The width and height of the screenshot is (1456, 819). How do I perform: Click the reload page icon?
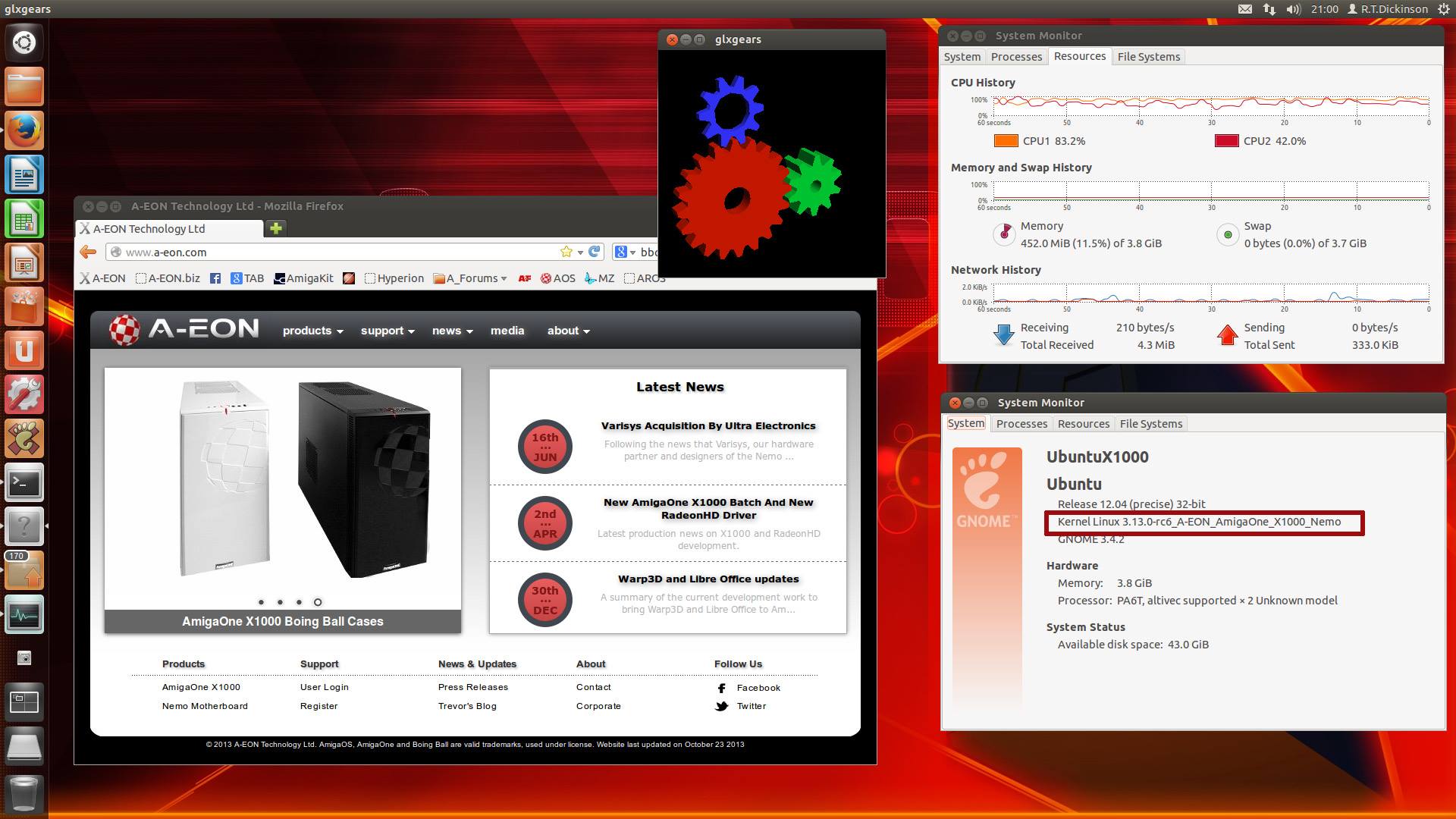[x=595, y=252]
